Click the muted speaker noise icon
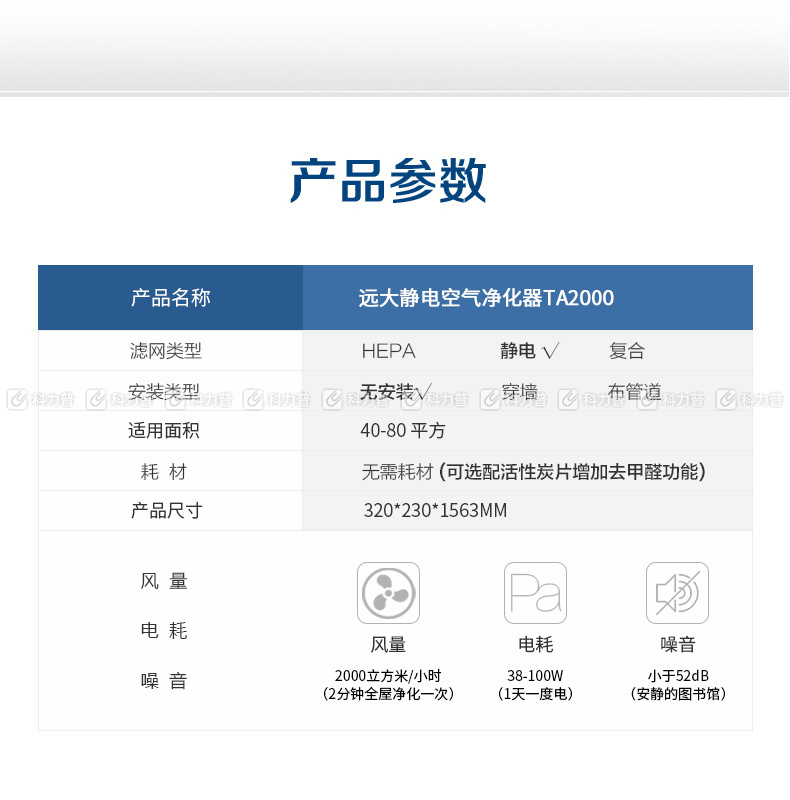Screen dimensions: 790x800 click(x=677, y=593)
